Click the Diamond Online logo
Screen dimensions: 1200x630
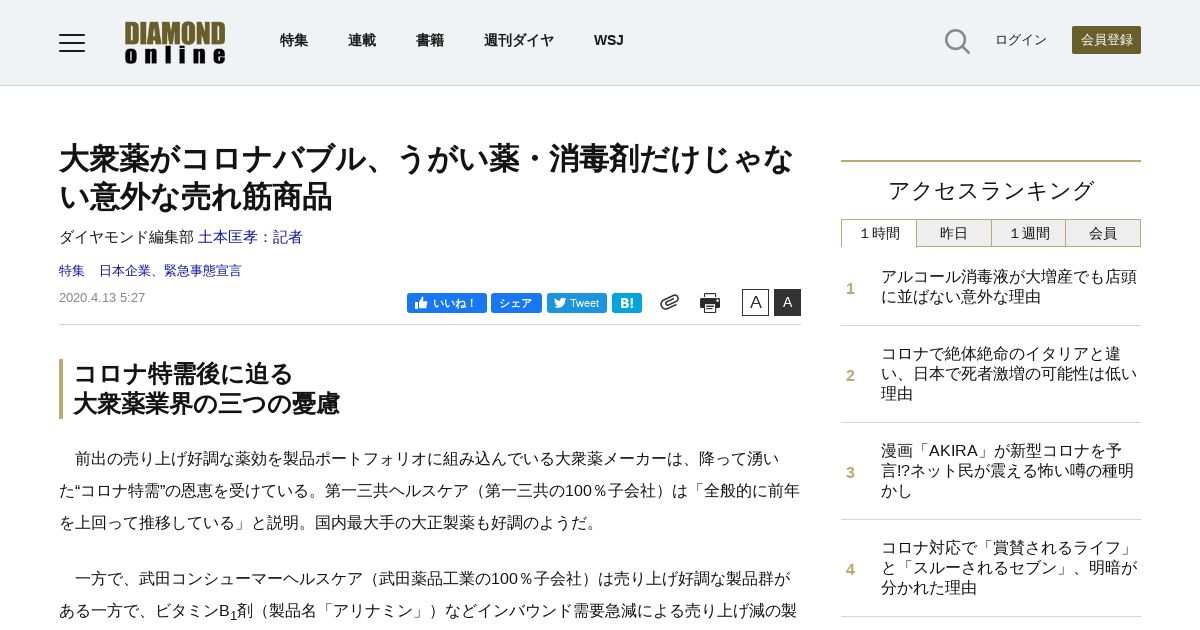(x=175, y=42)
